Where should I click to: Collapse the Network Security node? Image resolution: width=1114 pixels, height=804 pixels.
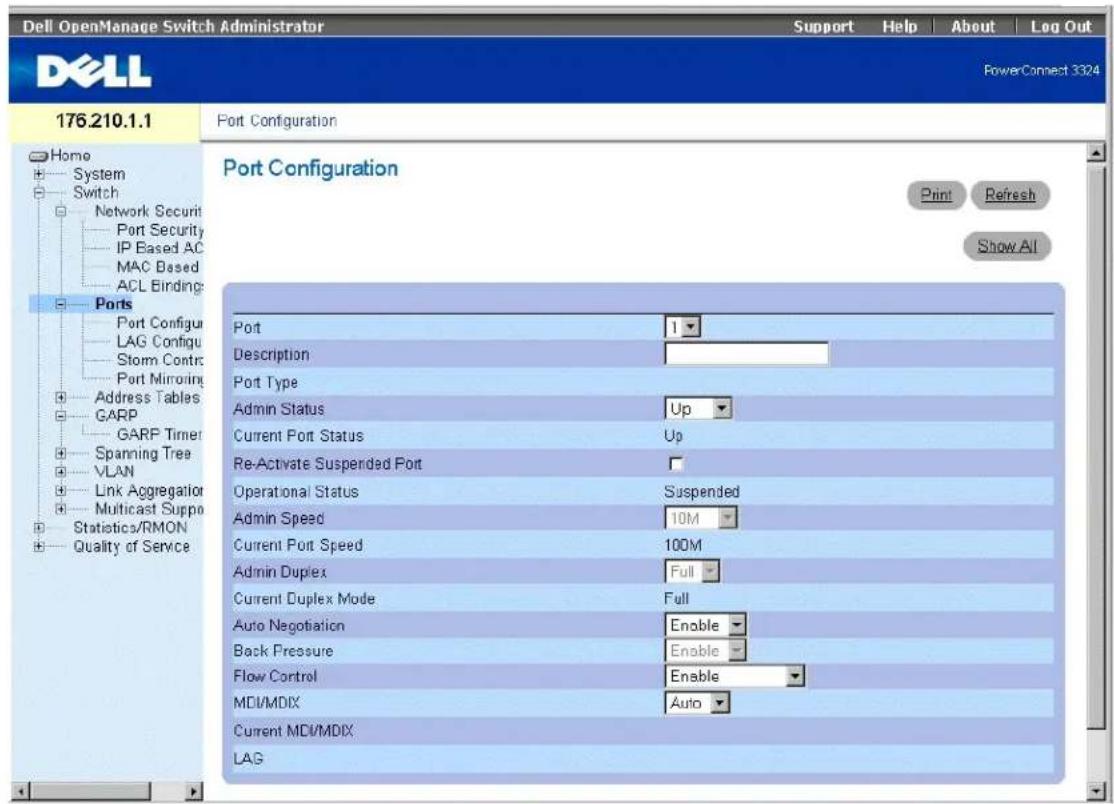click(x=61, y=211)
